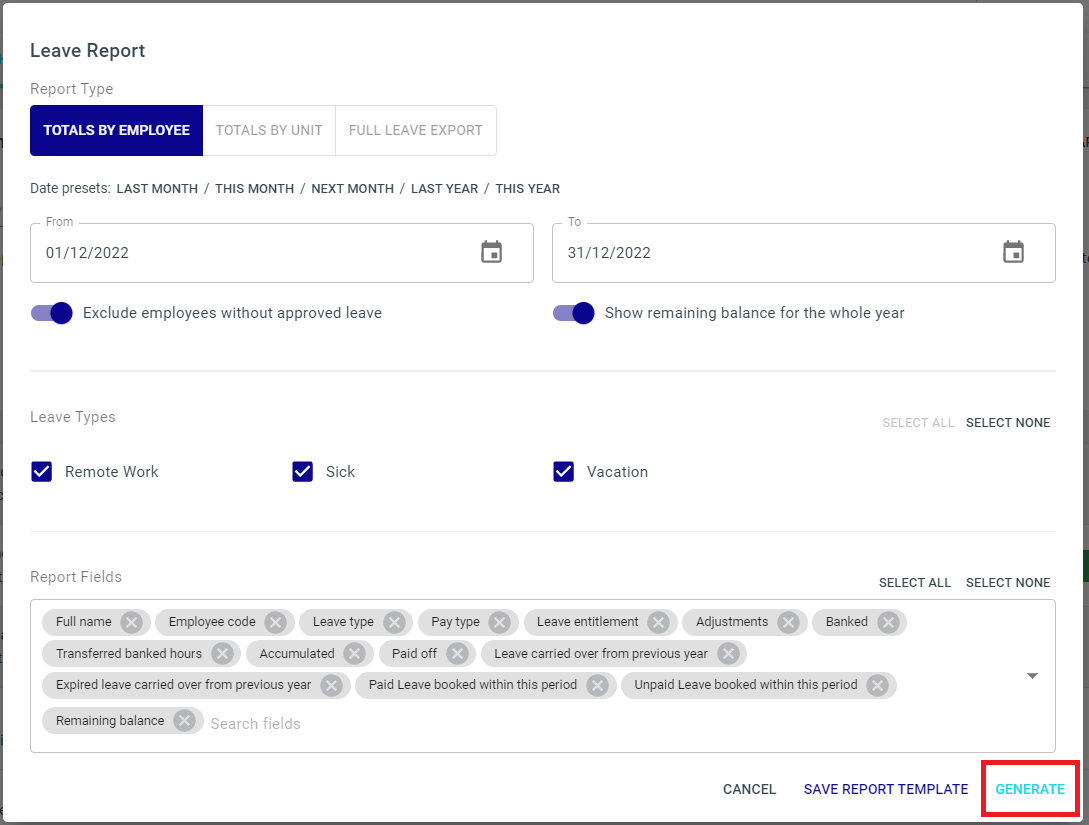This screenshot has height=825, width=1089.
Task: Remove Unpaid Leave booked within this period chip
Action: pos(878,685)
